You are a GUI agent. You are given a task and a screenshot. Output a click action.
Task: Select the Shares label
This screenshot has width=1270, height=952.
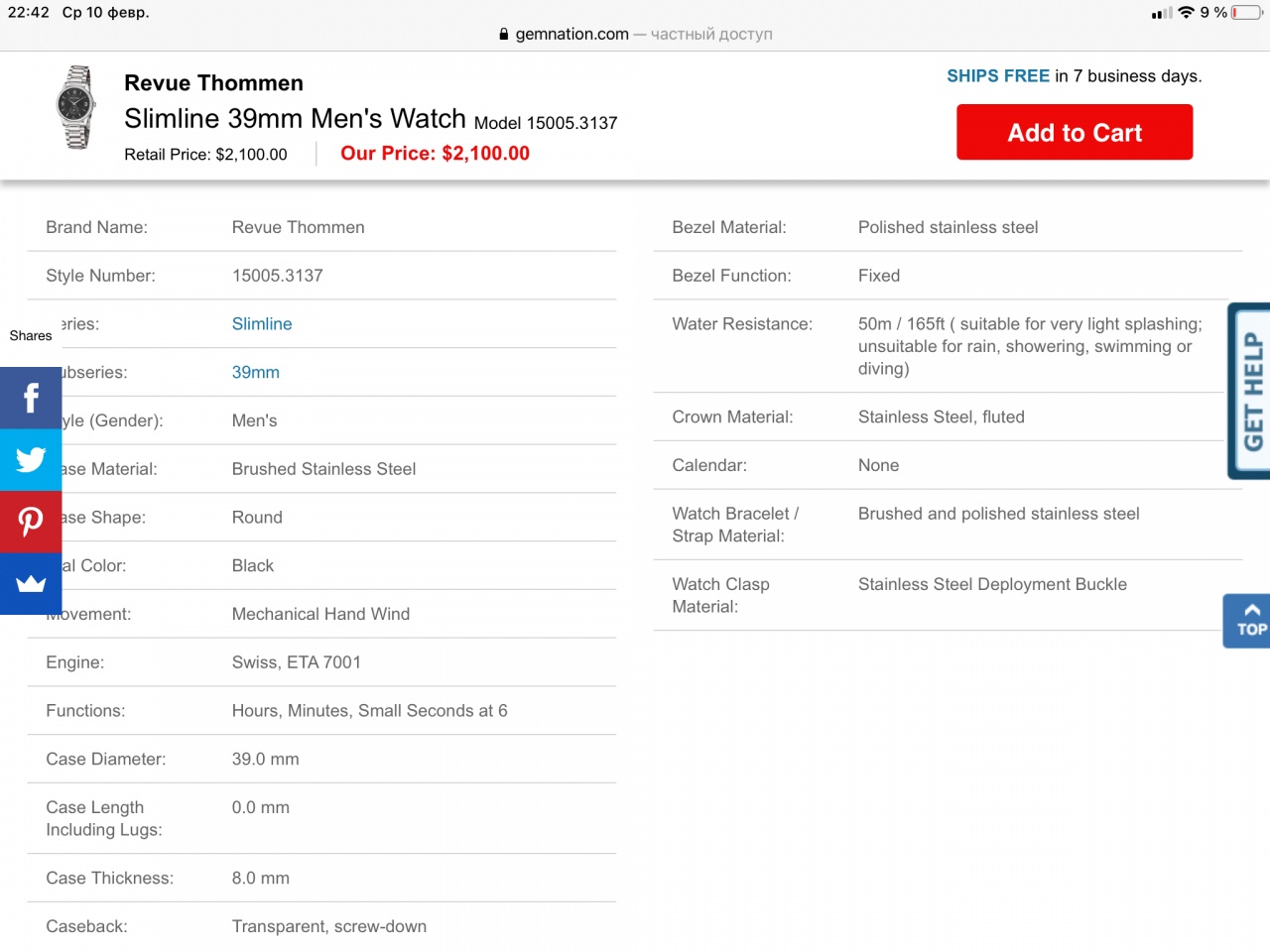point(31,336)
